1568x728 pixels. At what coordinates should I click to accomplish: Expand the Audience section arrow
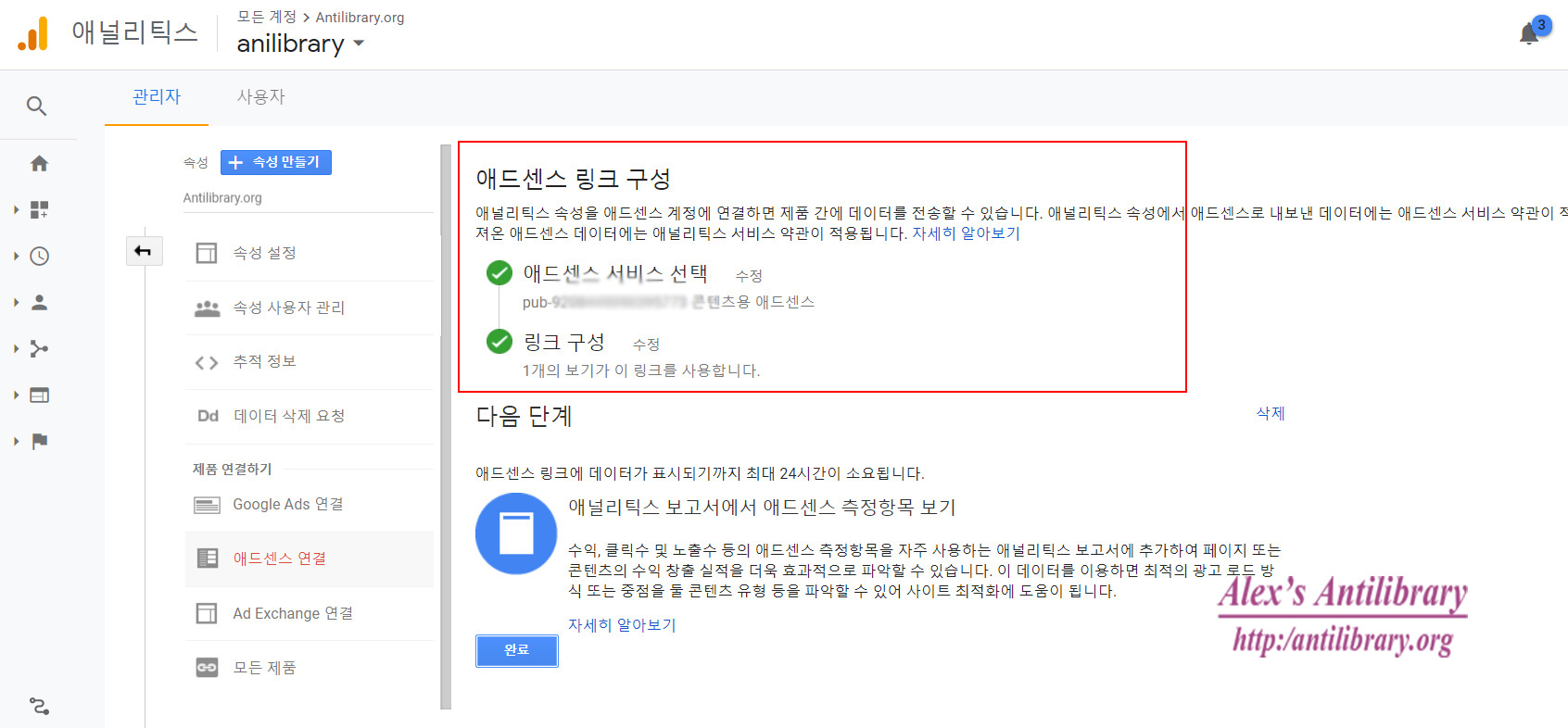(x=16, y=303)
